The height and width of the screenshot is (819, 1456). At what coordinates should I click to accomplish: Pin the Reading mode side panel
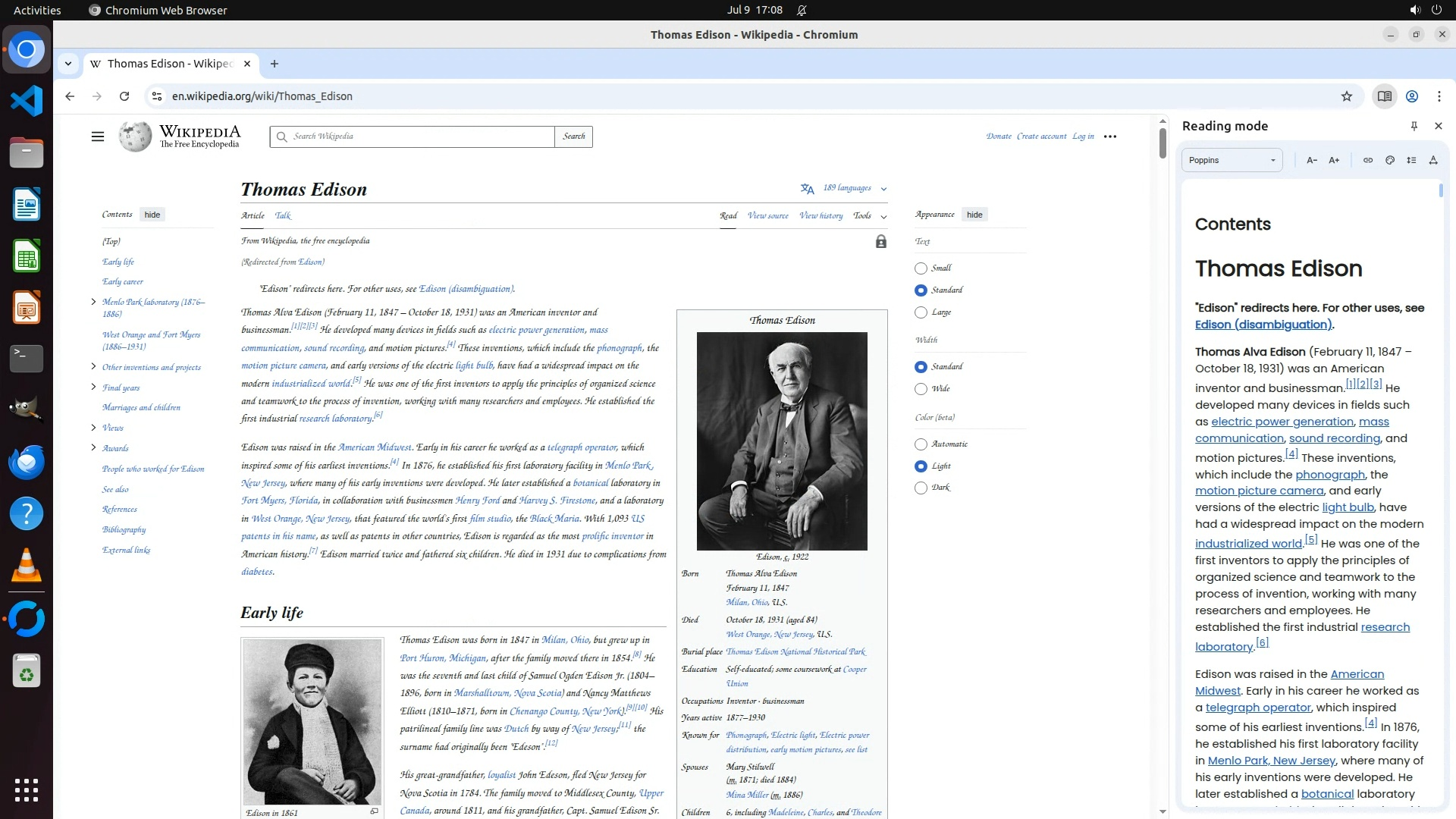[x=1414, y=126]
